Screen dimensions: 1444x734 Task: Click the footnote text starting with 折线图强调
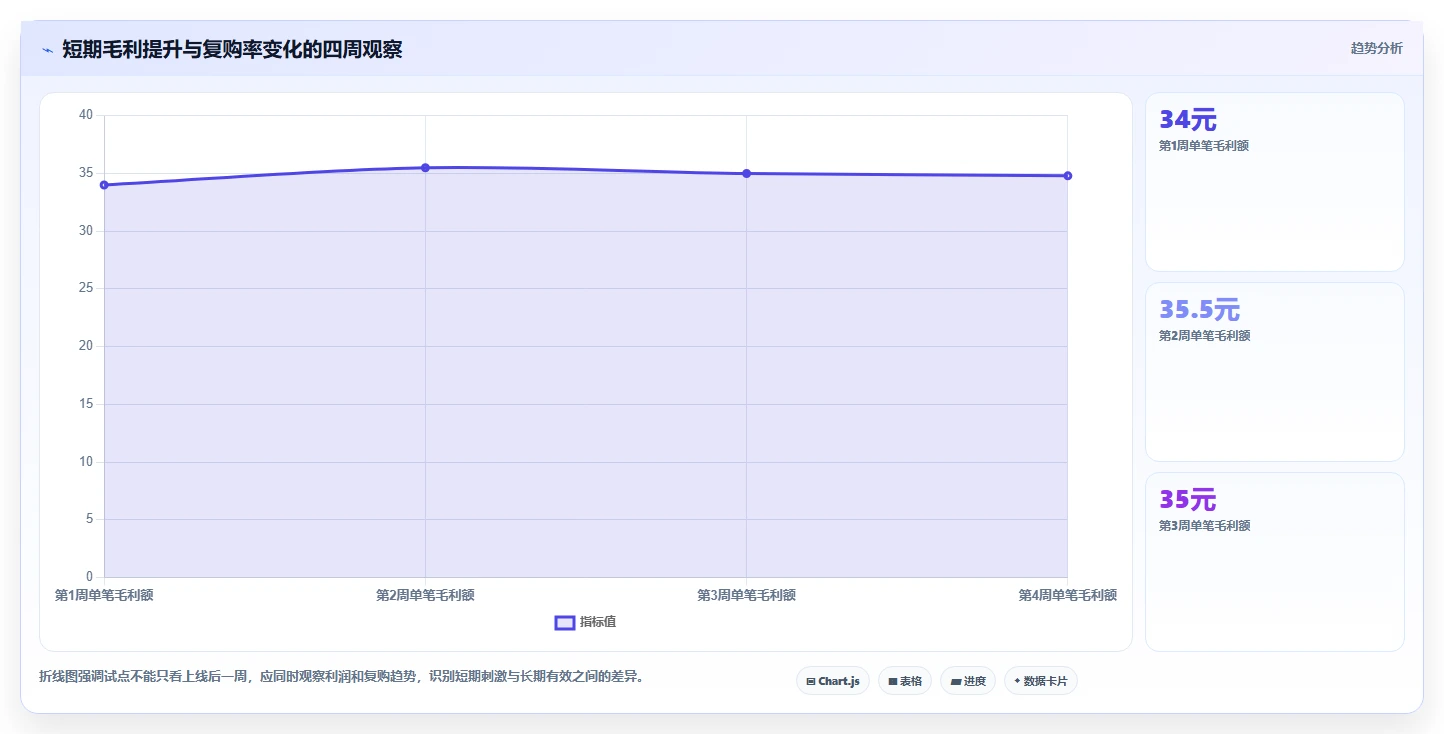pyautogui.click(x=344, y=677)
